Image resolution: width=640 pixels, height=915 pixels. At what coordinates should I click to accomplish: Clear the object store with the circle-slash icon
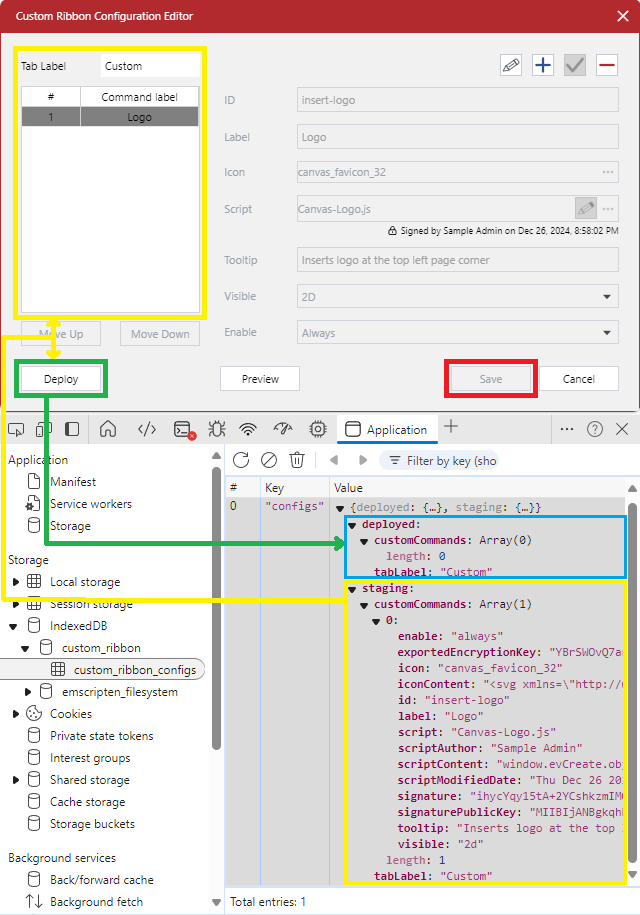click(x=269, y=460)
